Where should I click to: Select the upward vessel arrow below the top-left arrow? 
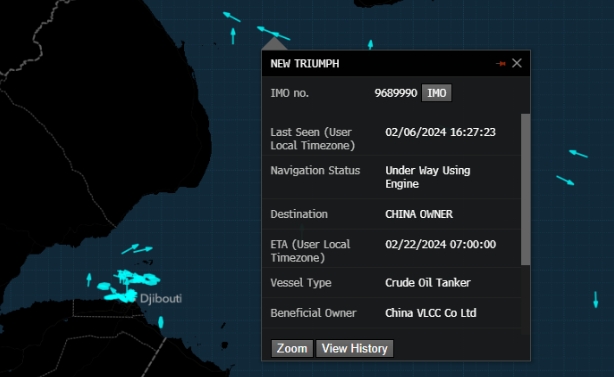click(x=233, y=36)
